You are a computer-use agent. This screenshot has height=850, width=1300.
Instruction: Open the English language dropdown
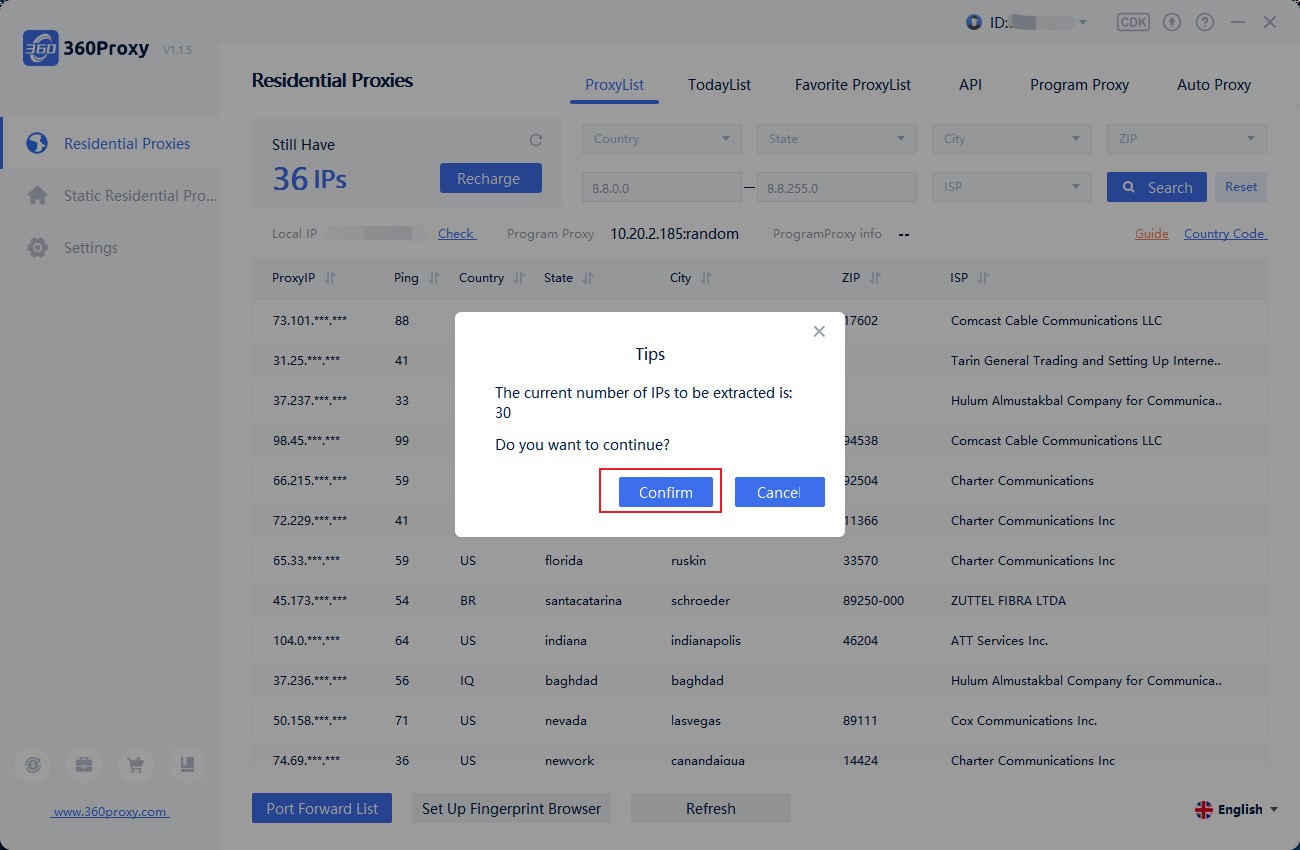(1237, 810)
